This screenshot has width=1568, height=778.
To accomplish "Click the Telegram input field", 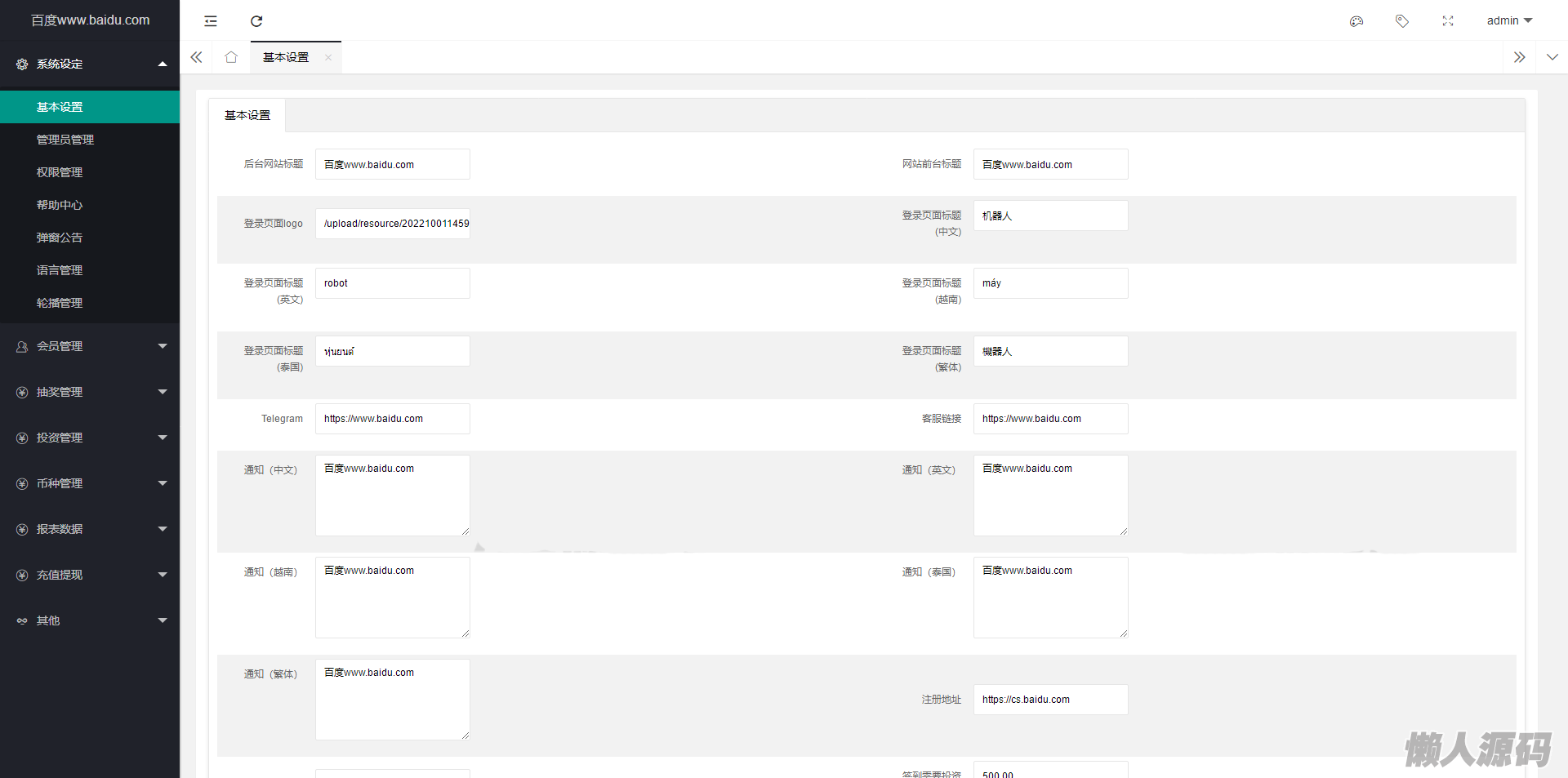I will pyautogui.click(x=392, y=419).
